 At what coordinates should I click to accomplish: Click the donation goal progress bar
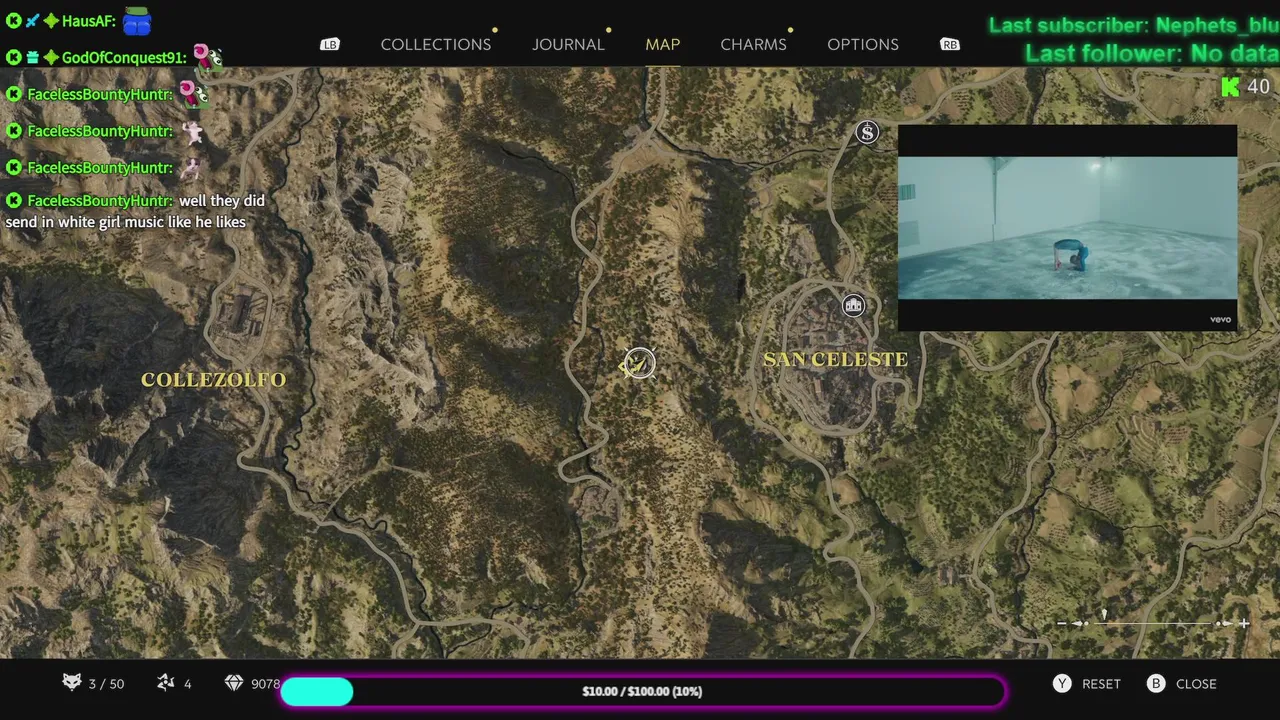[642, 691]
